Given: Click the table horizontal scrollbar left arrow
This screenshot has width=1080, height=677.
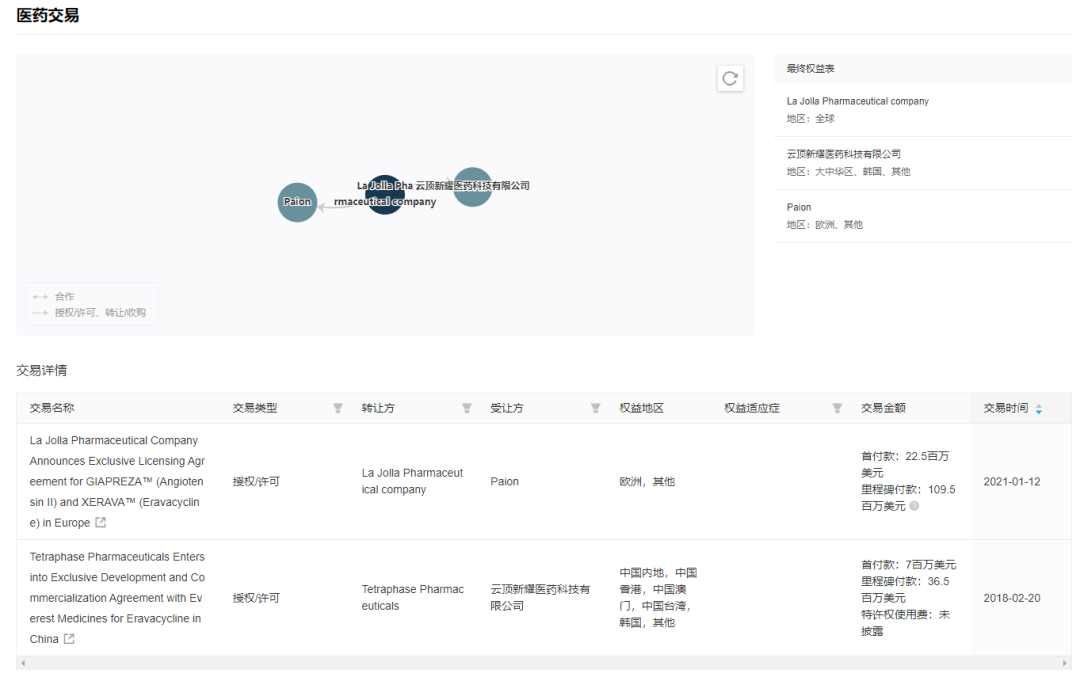Looking at the screenshot, I should tap(23, 663).
